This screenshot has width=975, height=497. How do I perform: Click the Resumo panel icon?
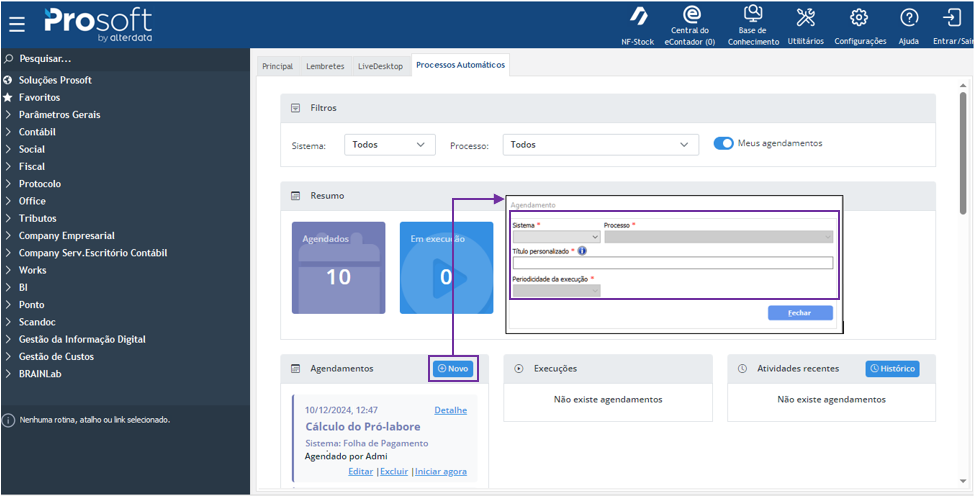point(296,196)
